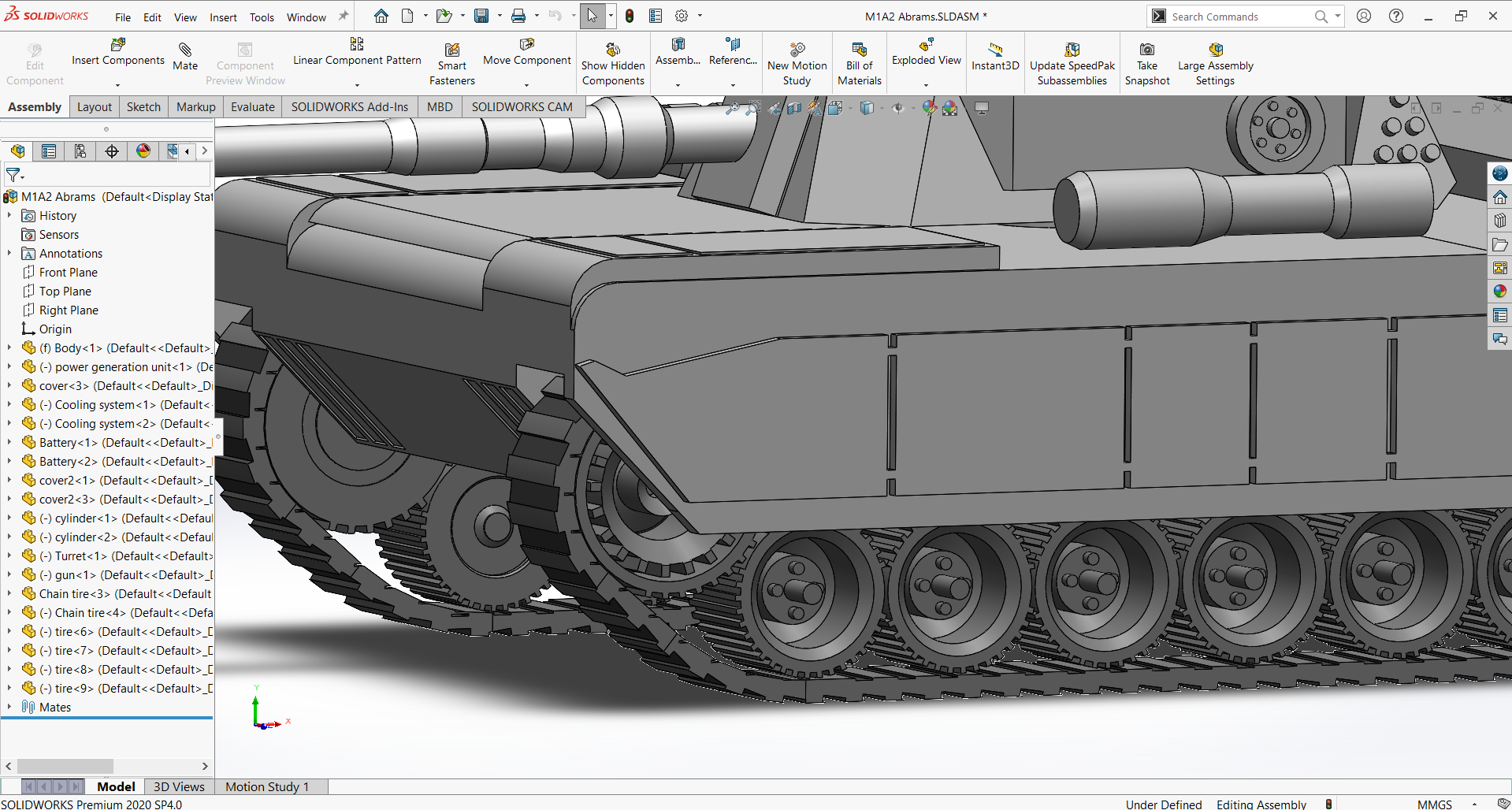This screenshot has width=1512, height=810.
Task: Click the Rebuild traffic light icon
Action: 630,16
